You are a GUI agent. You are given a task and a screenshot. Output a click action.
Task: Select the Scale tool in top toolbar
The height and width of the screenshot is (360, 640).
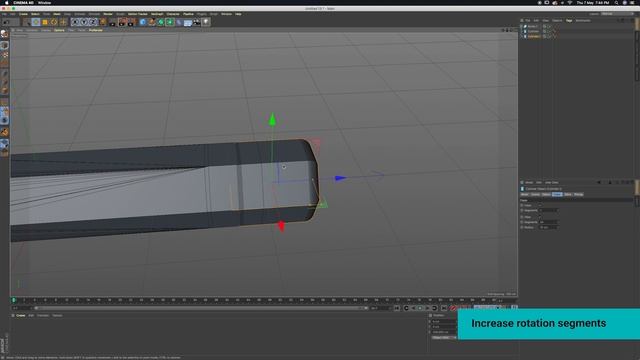[x=45, y=22]
